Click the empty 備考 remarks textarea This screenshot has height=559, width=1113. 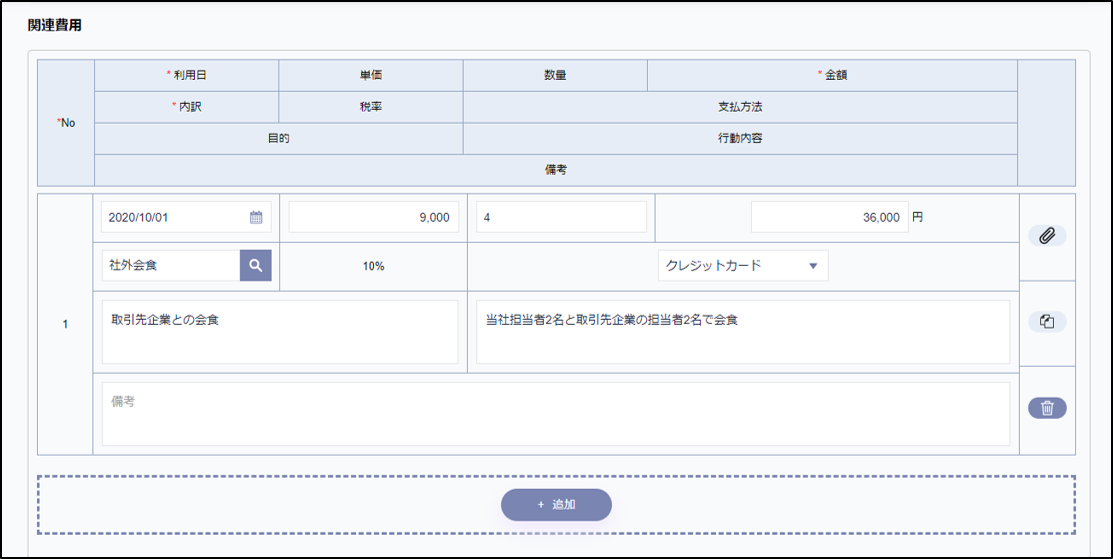tap(555, 413)
